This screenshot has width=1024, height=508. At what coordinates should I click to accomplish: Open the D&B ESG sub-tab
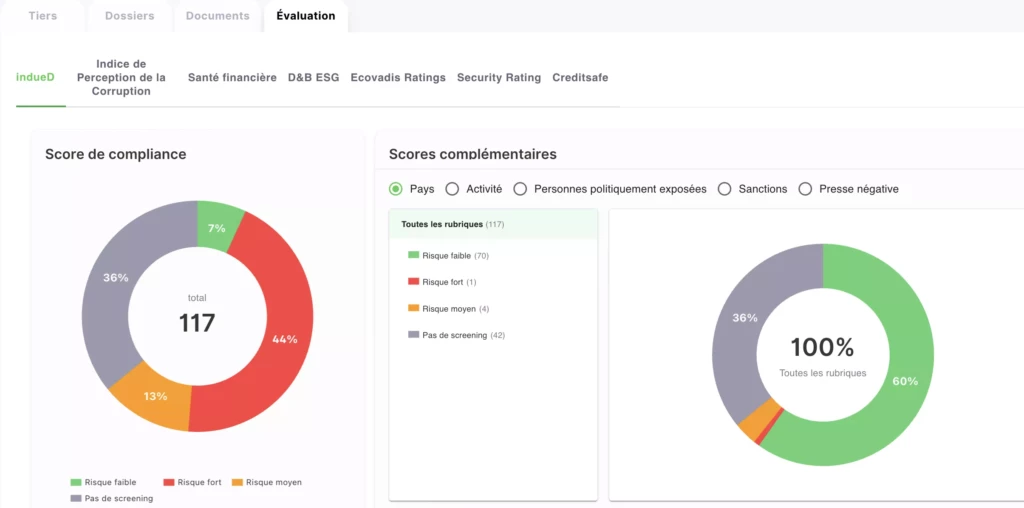pos(313,77)
